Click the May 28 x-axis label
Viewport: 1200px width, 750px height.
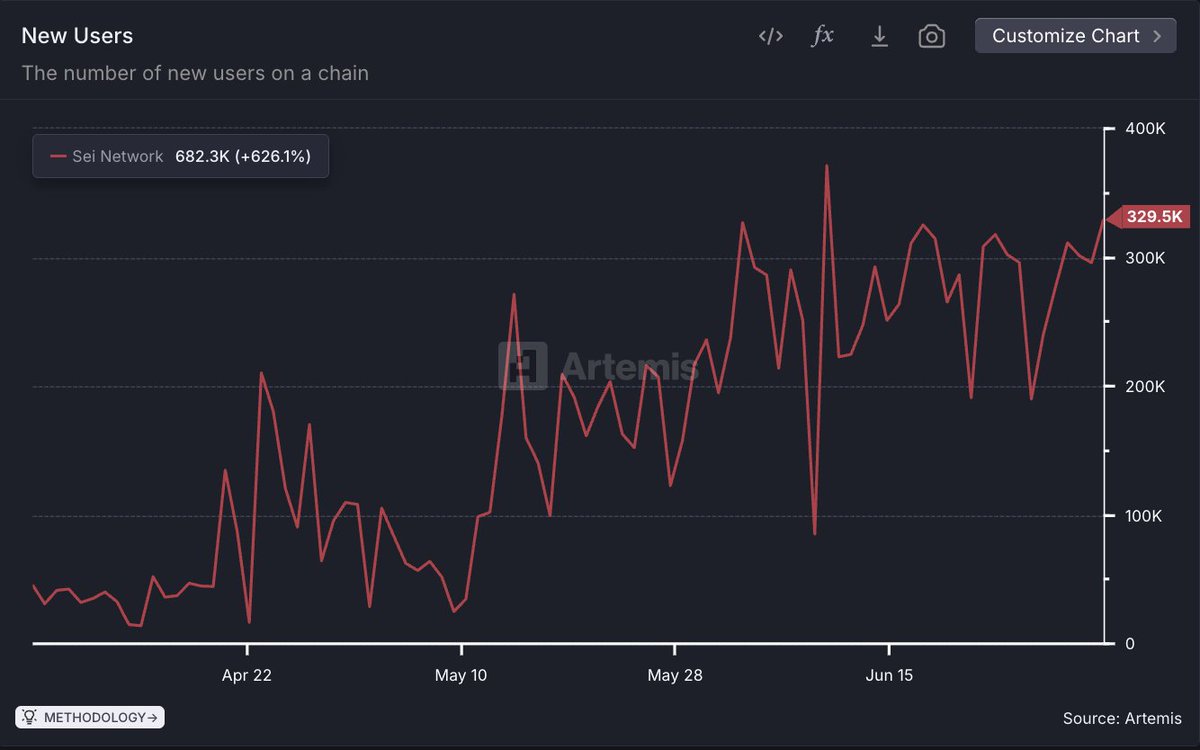coord(675,675)
